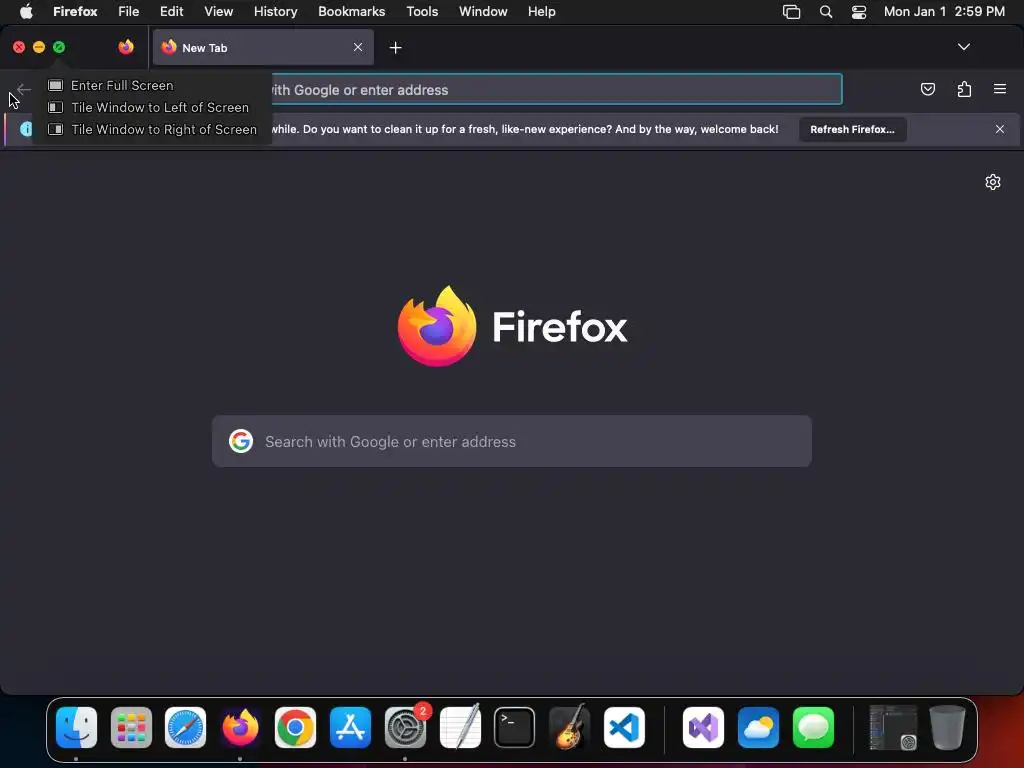Open the History menu
This screenshot has width=1024, height=768.
click(x=276, y=12)
